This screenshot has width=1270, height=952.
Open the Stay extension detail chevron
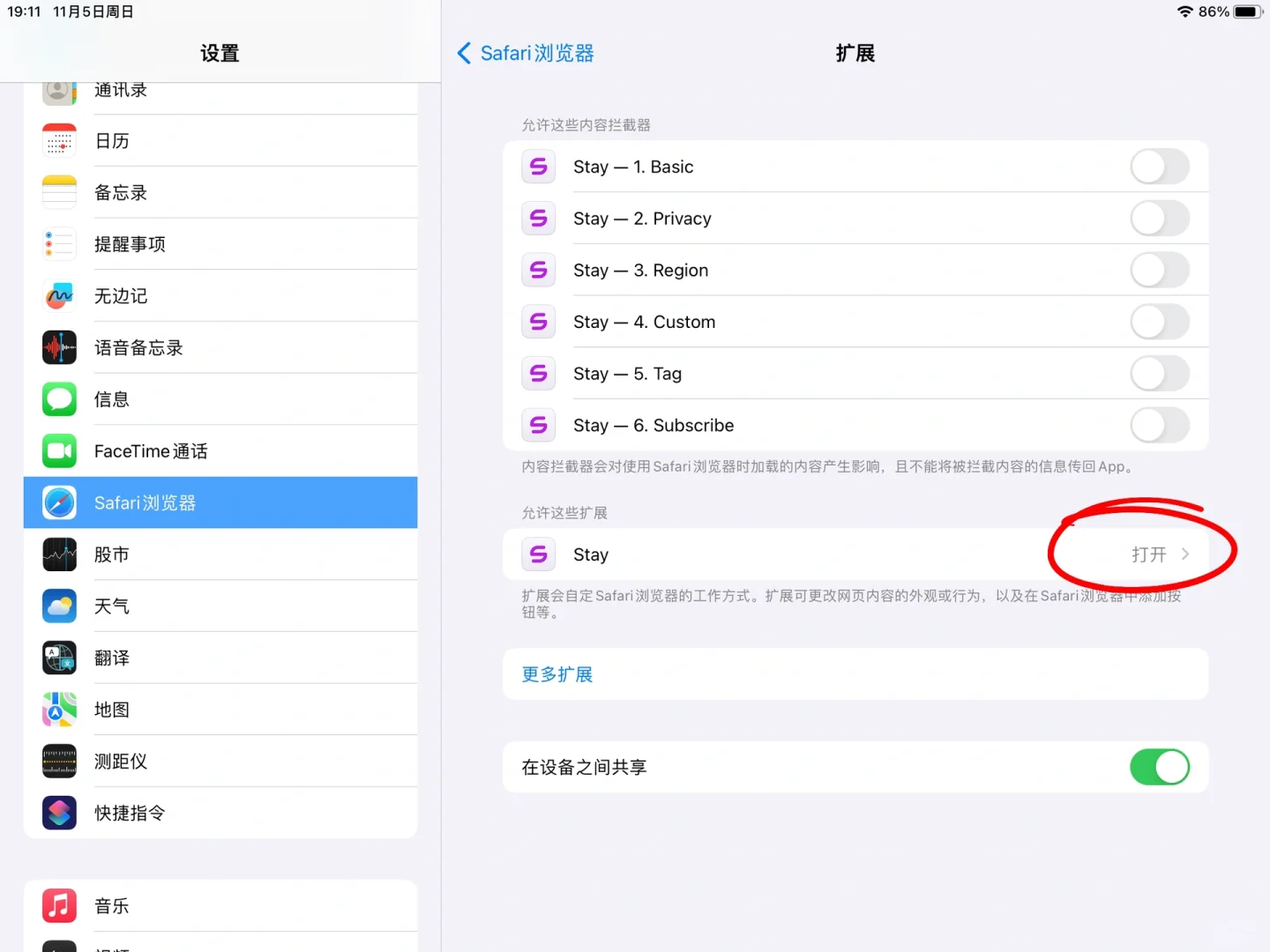click(1185, 554)
